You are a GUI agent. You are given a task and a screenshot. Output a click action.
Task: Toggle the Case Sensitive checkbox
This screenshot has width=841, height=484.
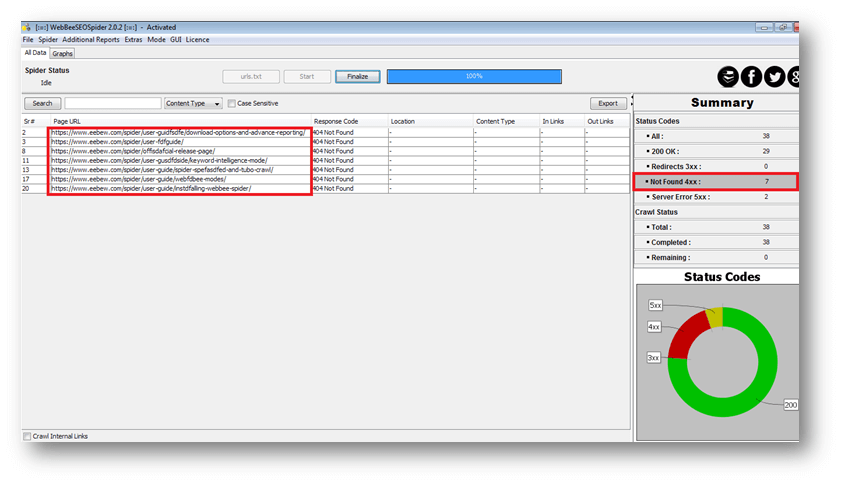(x=231, y=104)
